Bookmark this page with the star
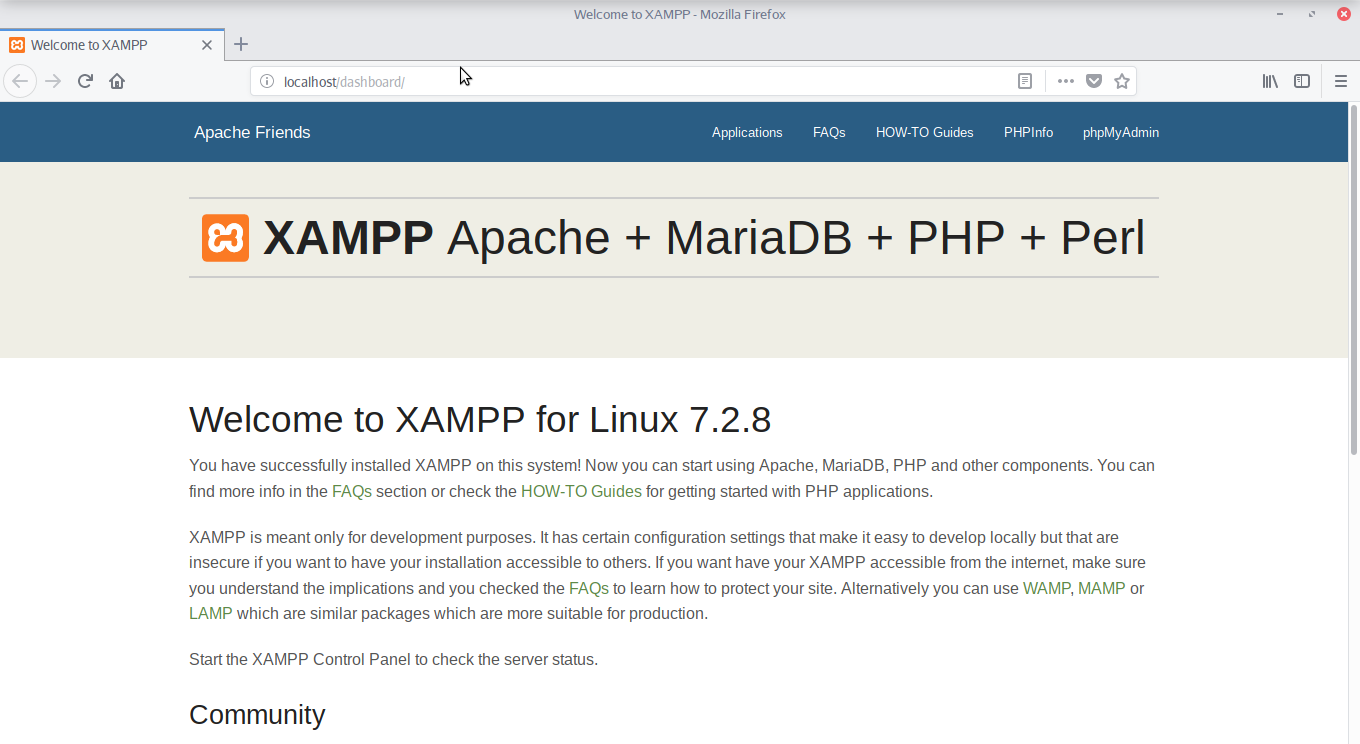The height and width of the screenshot is (744, 1360). pos(1122,81)
